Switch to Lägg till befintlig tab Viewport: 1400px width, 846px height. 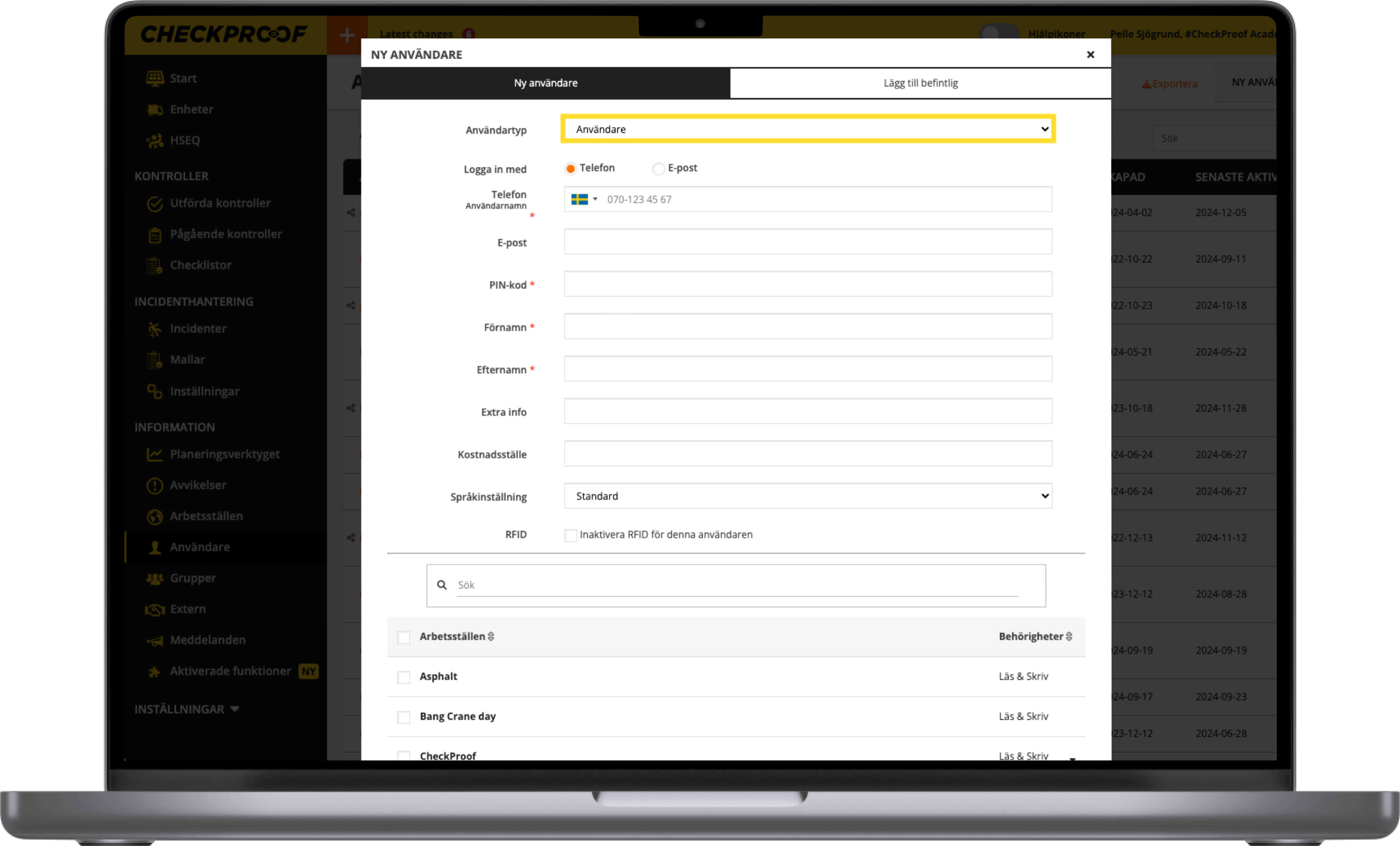coord(920,83)
